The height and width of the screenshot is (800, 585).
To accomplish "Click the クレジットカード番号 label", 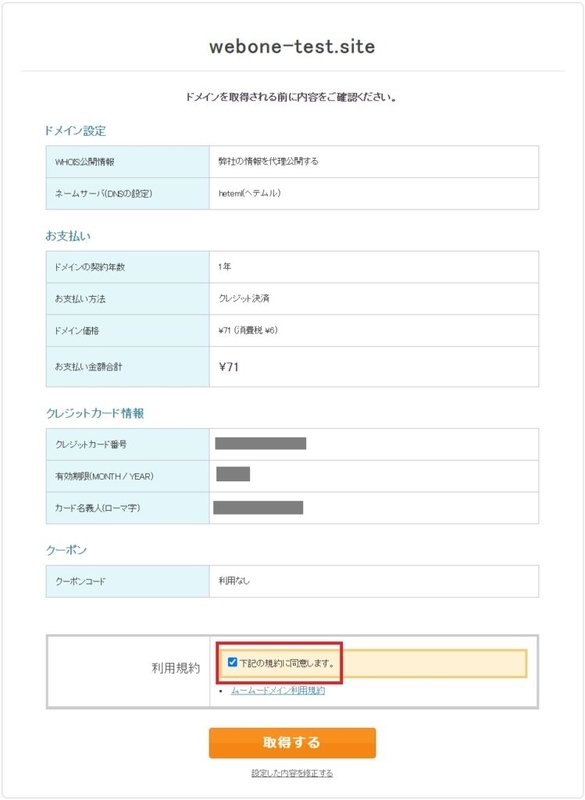I will click(91, 444).
